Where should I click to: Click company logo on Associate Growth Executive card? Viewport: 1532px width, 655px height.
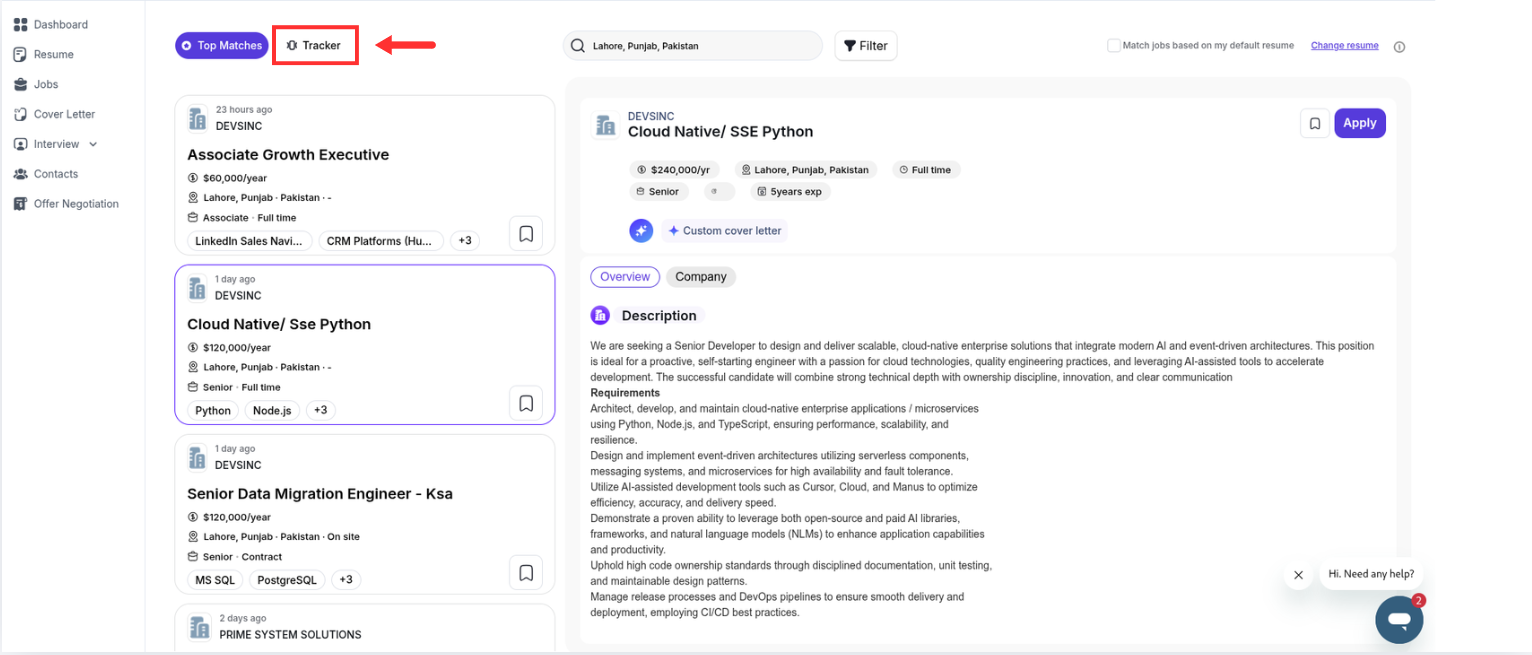click(x=197, y=118)
